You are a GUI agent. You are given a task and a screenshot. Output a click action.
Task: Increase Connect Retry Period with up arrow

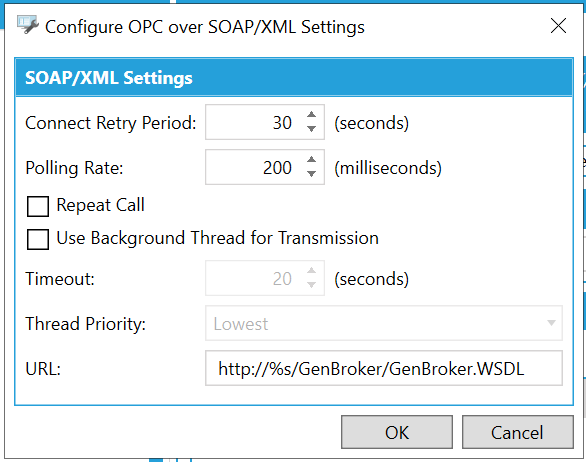click(311, 115)
